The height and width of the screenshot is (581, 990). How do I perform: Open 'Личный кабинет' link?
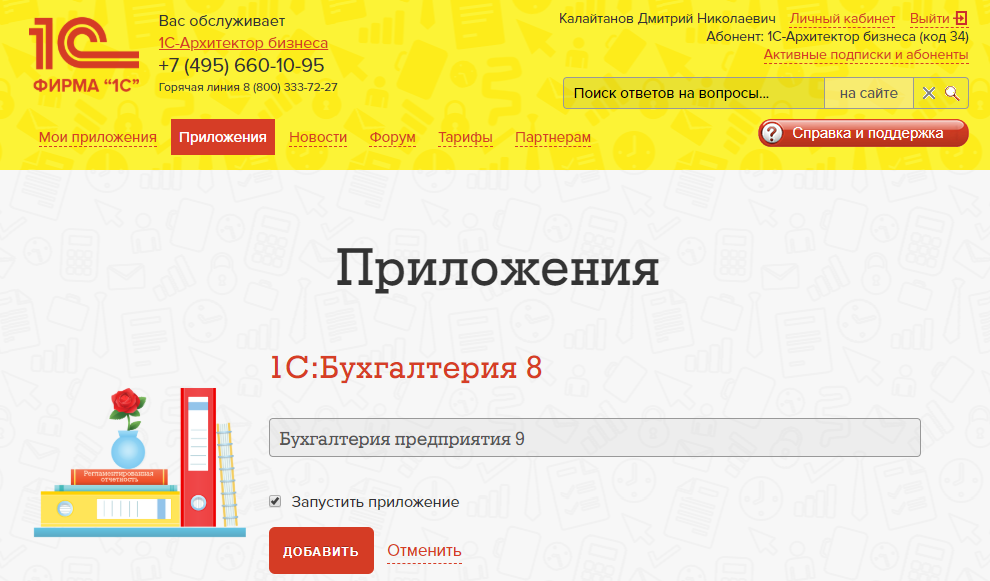(842, 19)
